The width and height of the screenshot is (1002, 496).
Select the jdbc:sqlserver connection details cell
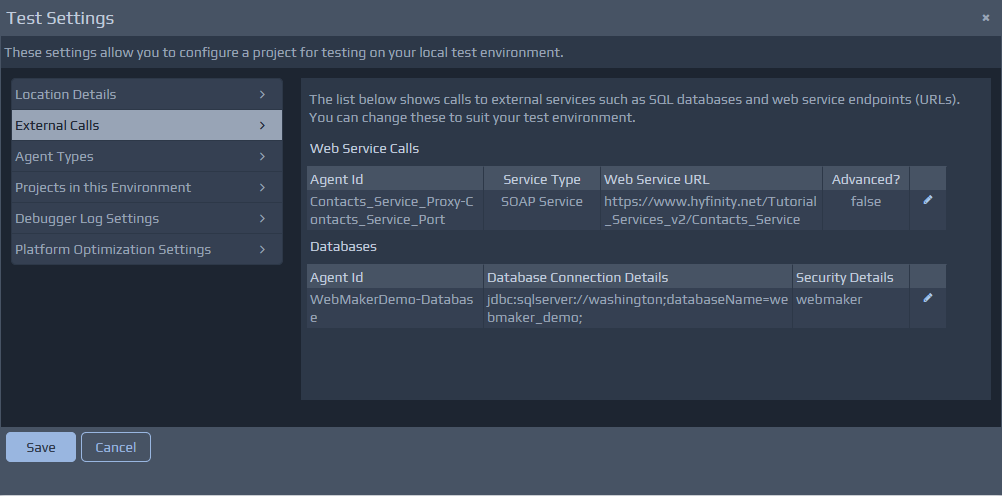[637, 308]
